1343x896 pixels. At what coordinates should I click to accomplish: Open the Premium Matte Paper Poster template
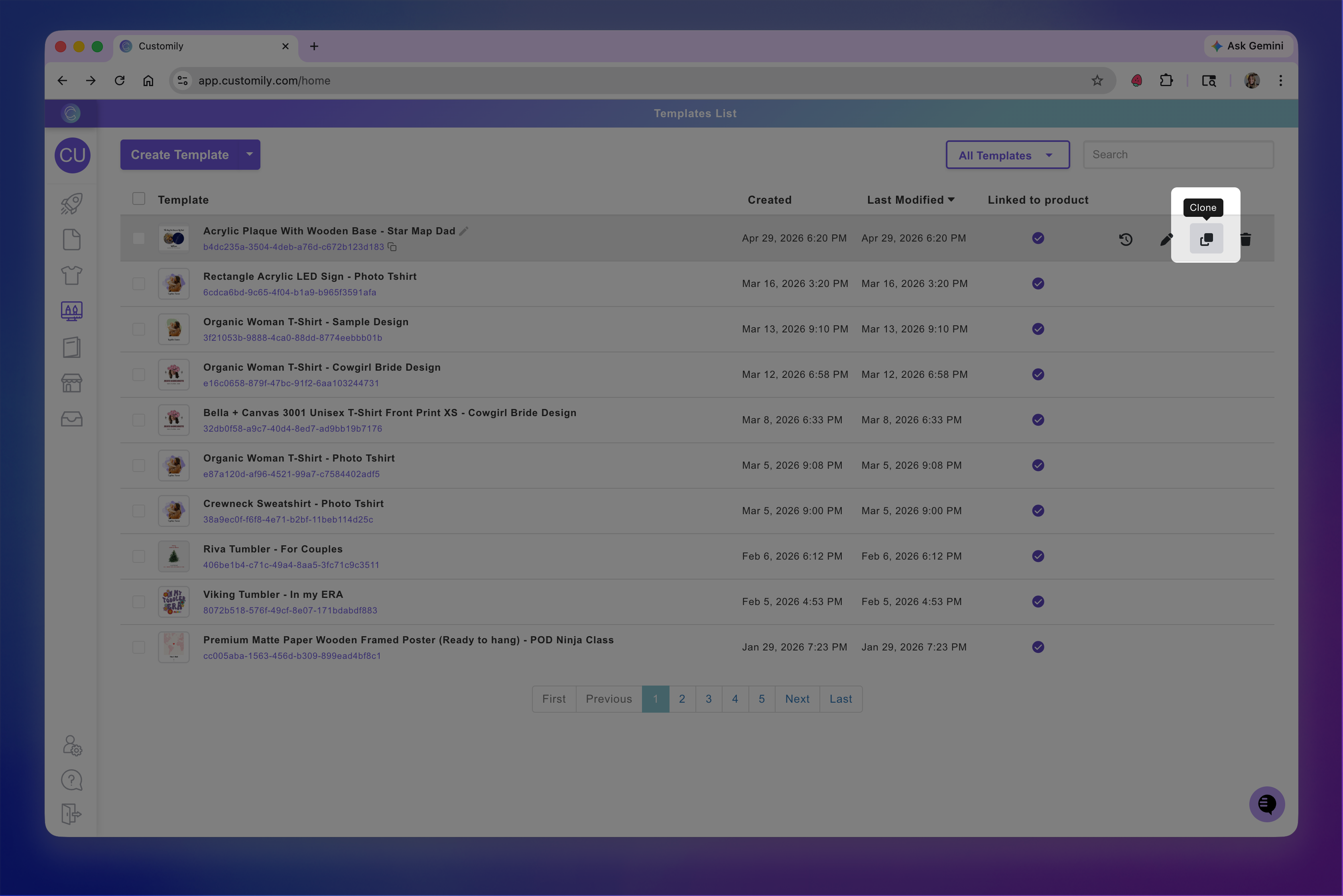click(408, 640)
